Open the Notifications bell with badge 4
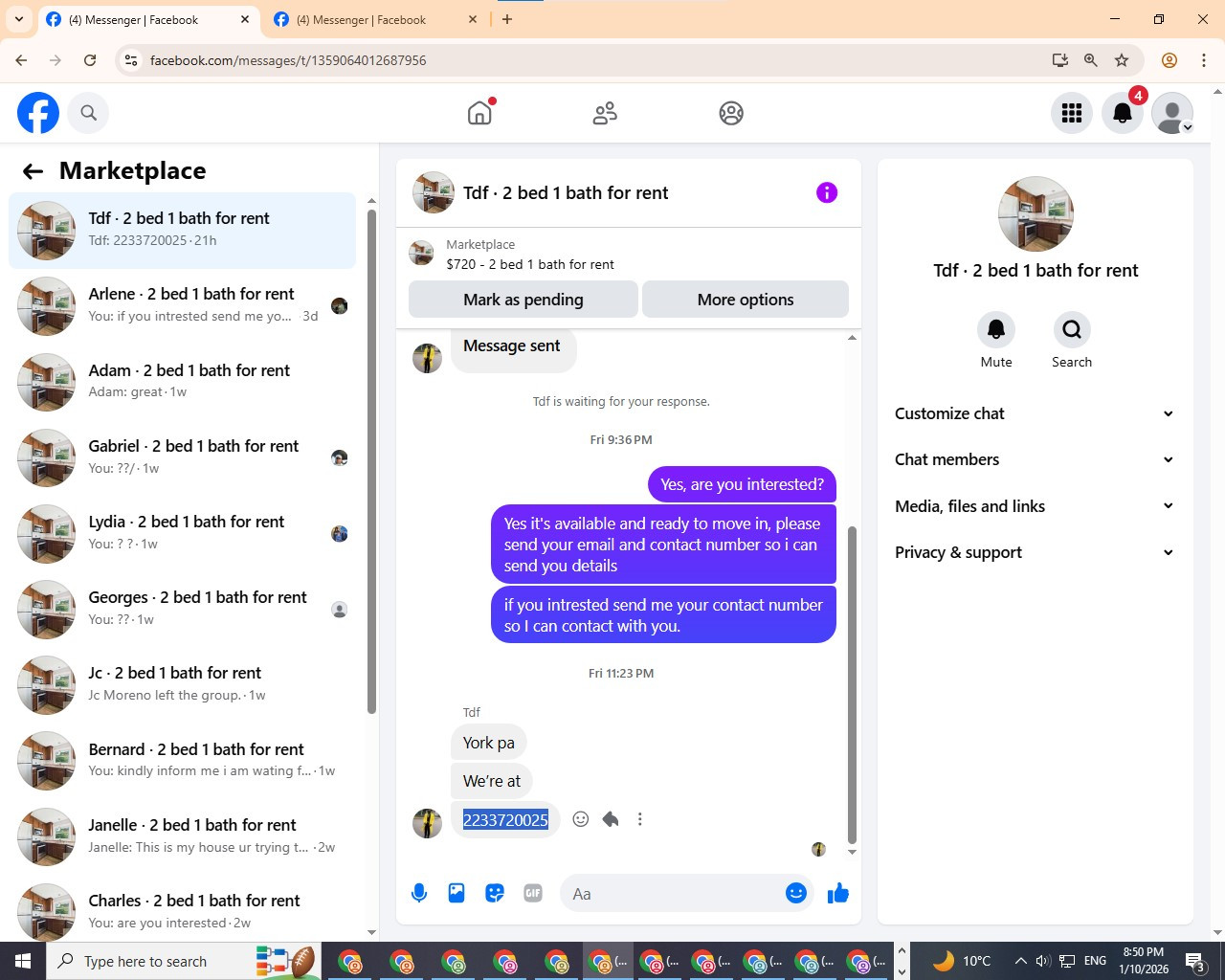The width and height of the screenshot is (1225, 980). pyautogui.click(x=1123, y=113)
